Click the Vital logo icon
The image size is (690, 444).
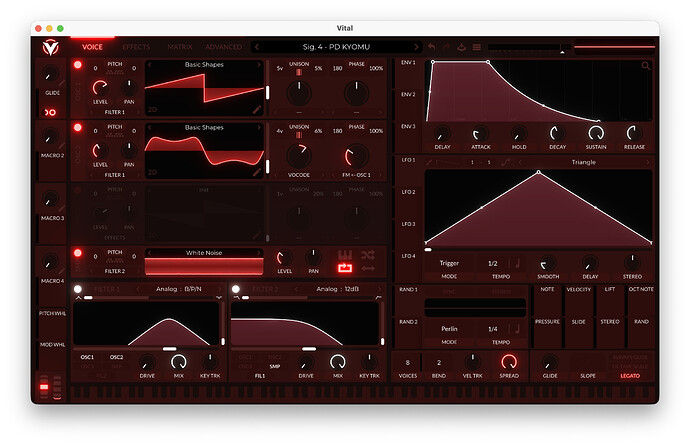[50, 47]
